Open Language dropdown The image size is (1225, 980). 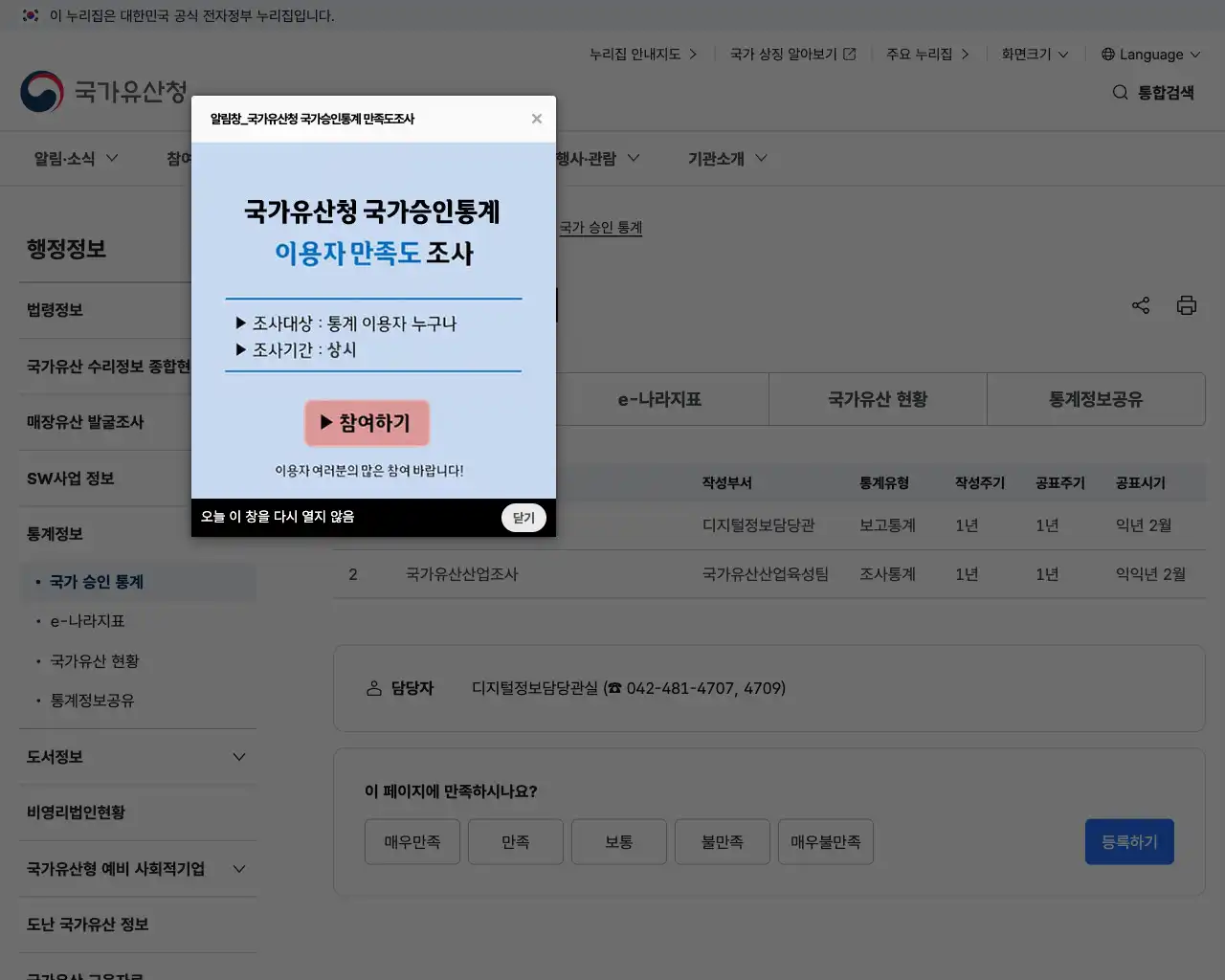pos(1150,55)
